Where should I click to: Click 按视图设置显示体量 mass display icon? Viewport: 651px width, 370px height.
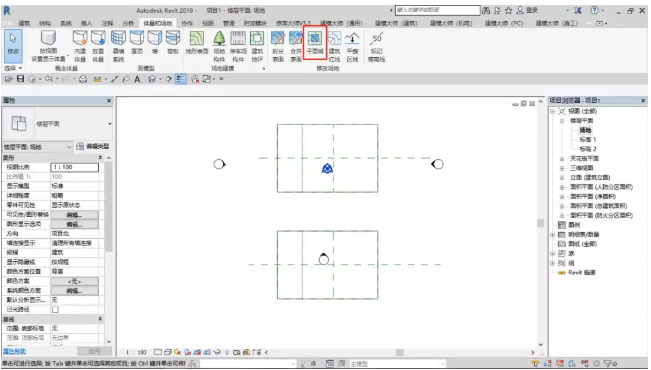[48, 38]
